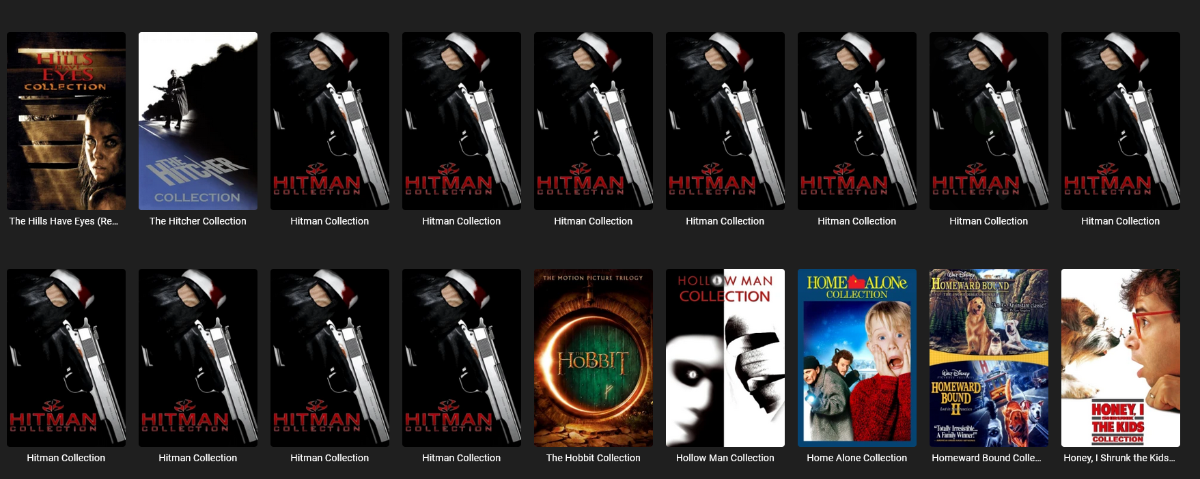1200x479 pixels.
Task: Click 'Homeward Bound Colle...' title text
Action: 989,458
